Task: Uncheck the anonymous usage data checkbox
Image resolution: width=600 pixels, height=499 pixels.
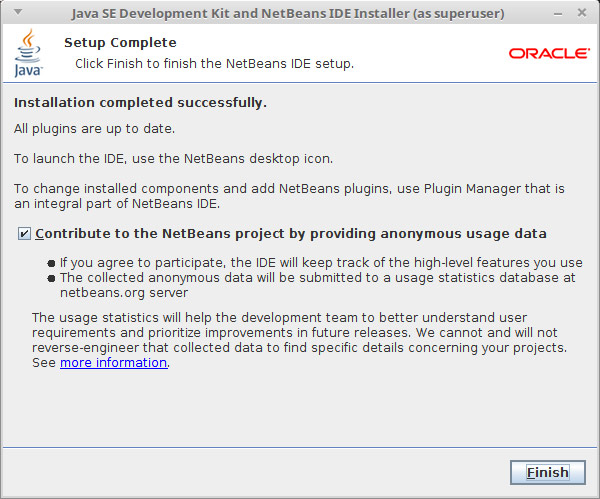Action: coord(24,233)
